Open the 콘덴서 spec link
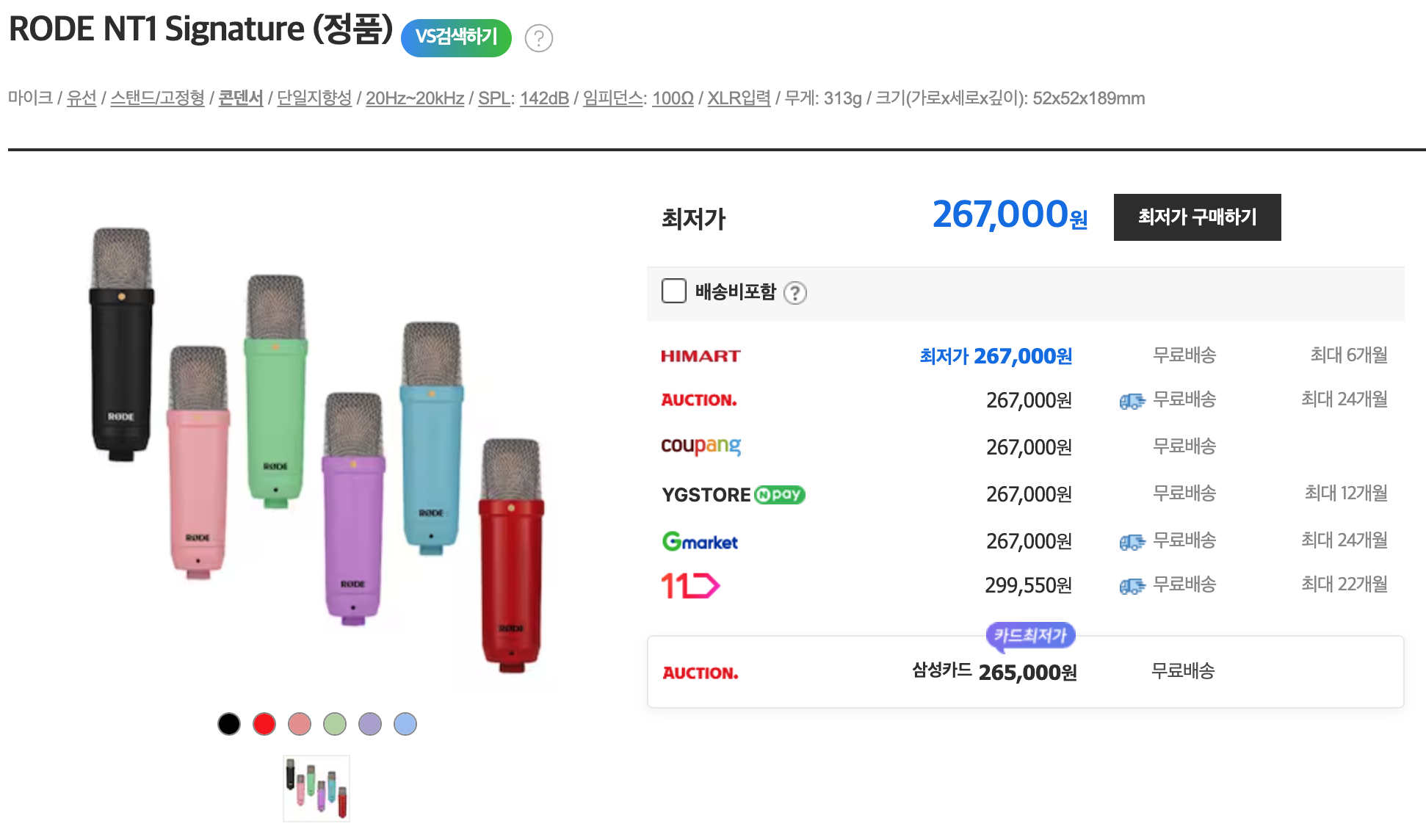 (x=240, y=98)
